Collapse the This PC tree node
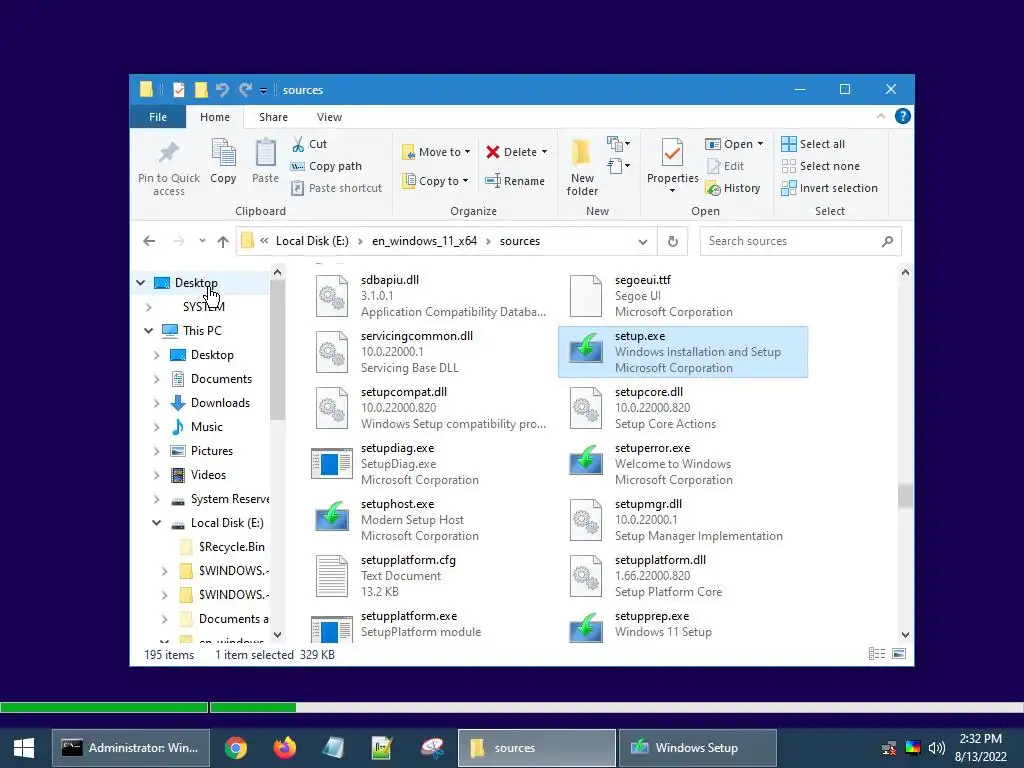This screenshot has width=1024, height=768. (149, 330)
